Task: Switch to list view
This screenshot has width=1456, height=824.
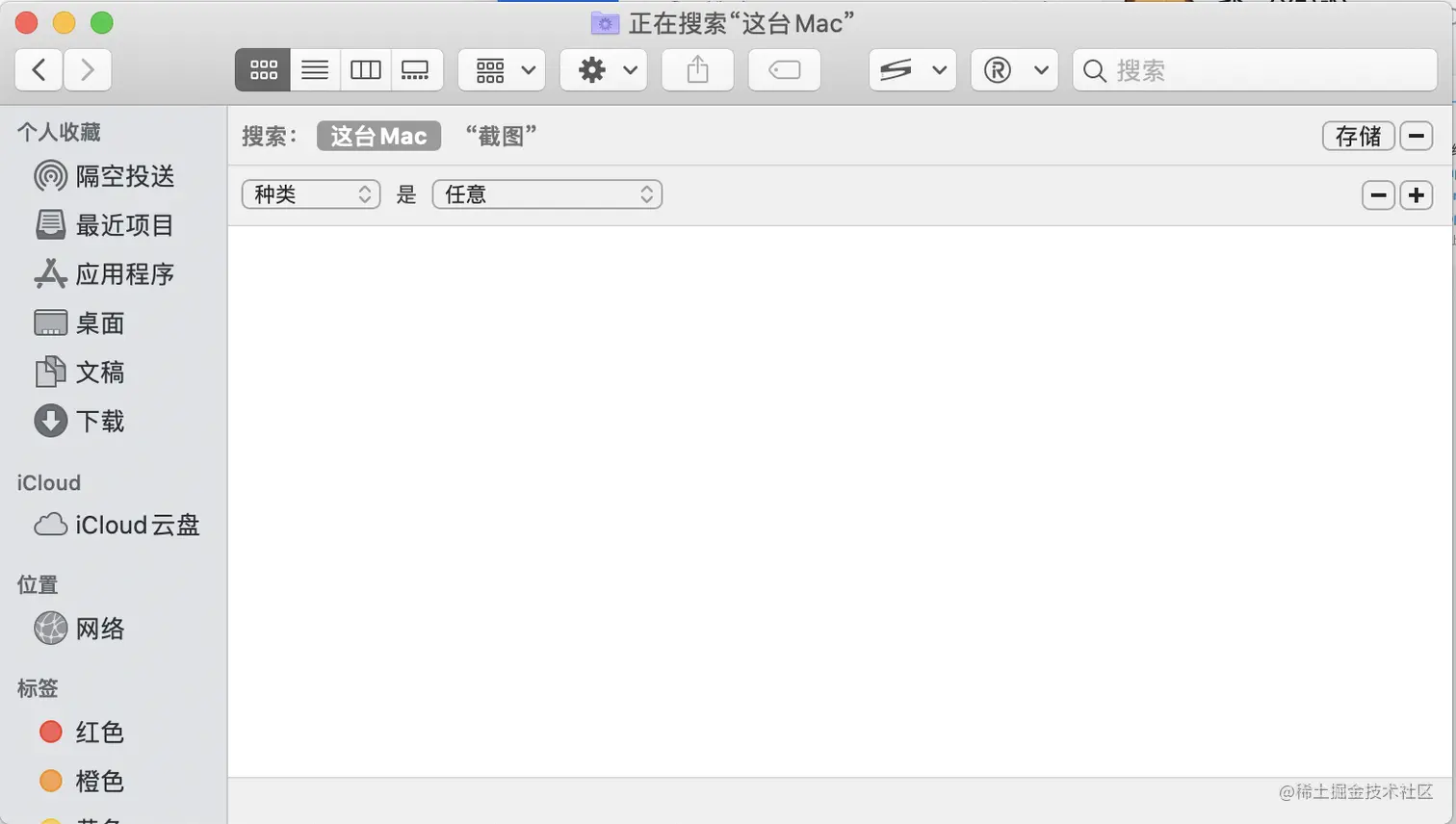Action: coord(315,70)
